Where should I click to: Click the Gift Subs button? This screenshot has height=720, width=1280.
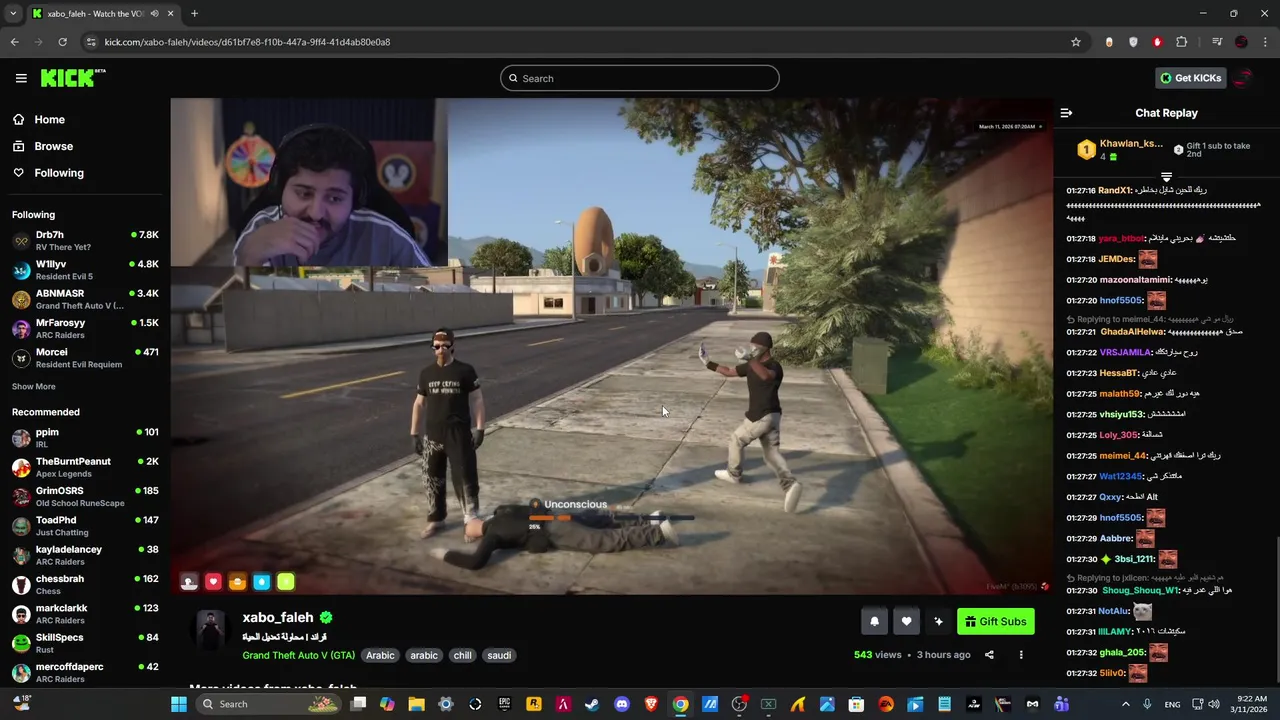coord(996,621)
